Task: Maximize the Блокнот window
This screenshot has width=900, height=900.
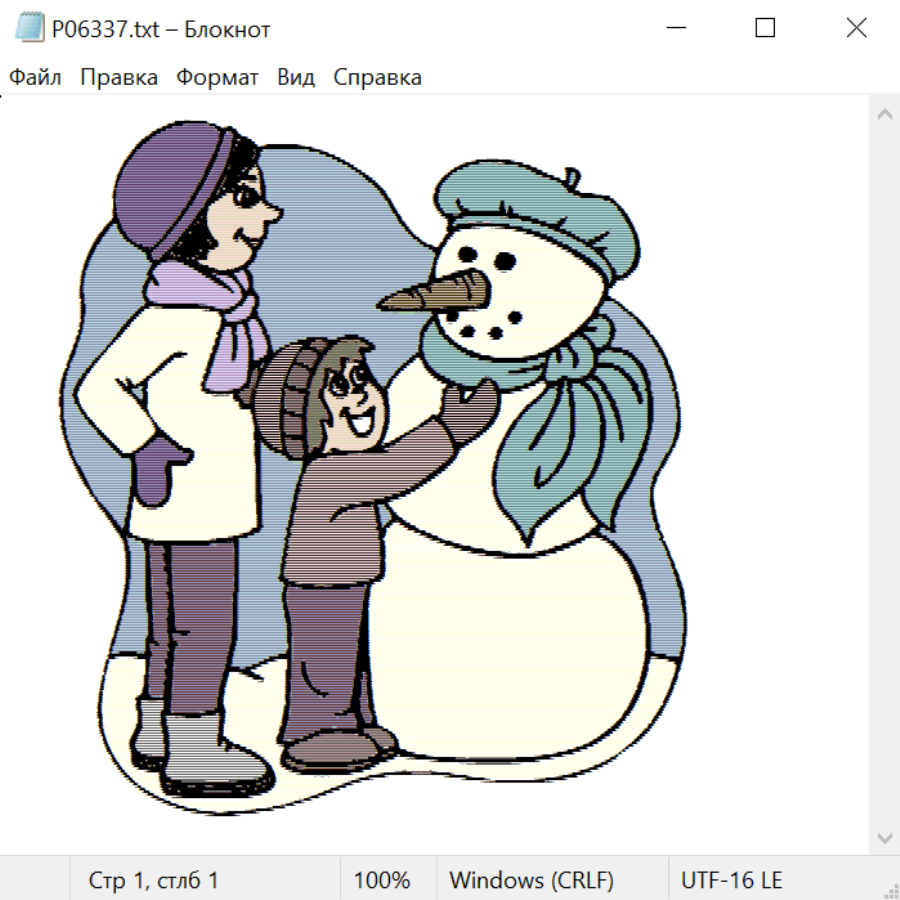Action: (765, 29)
